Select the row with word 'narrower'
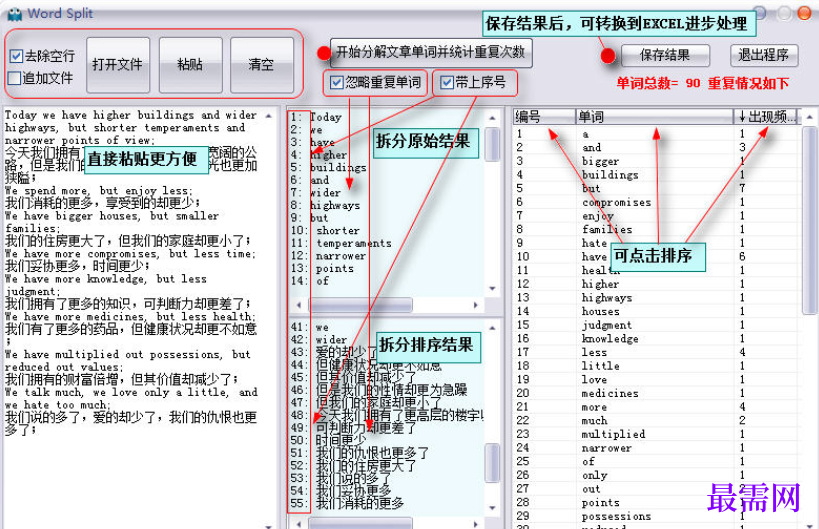Image resolution: width=819 pixels, height=529 pixels. tap(656, 448)
